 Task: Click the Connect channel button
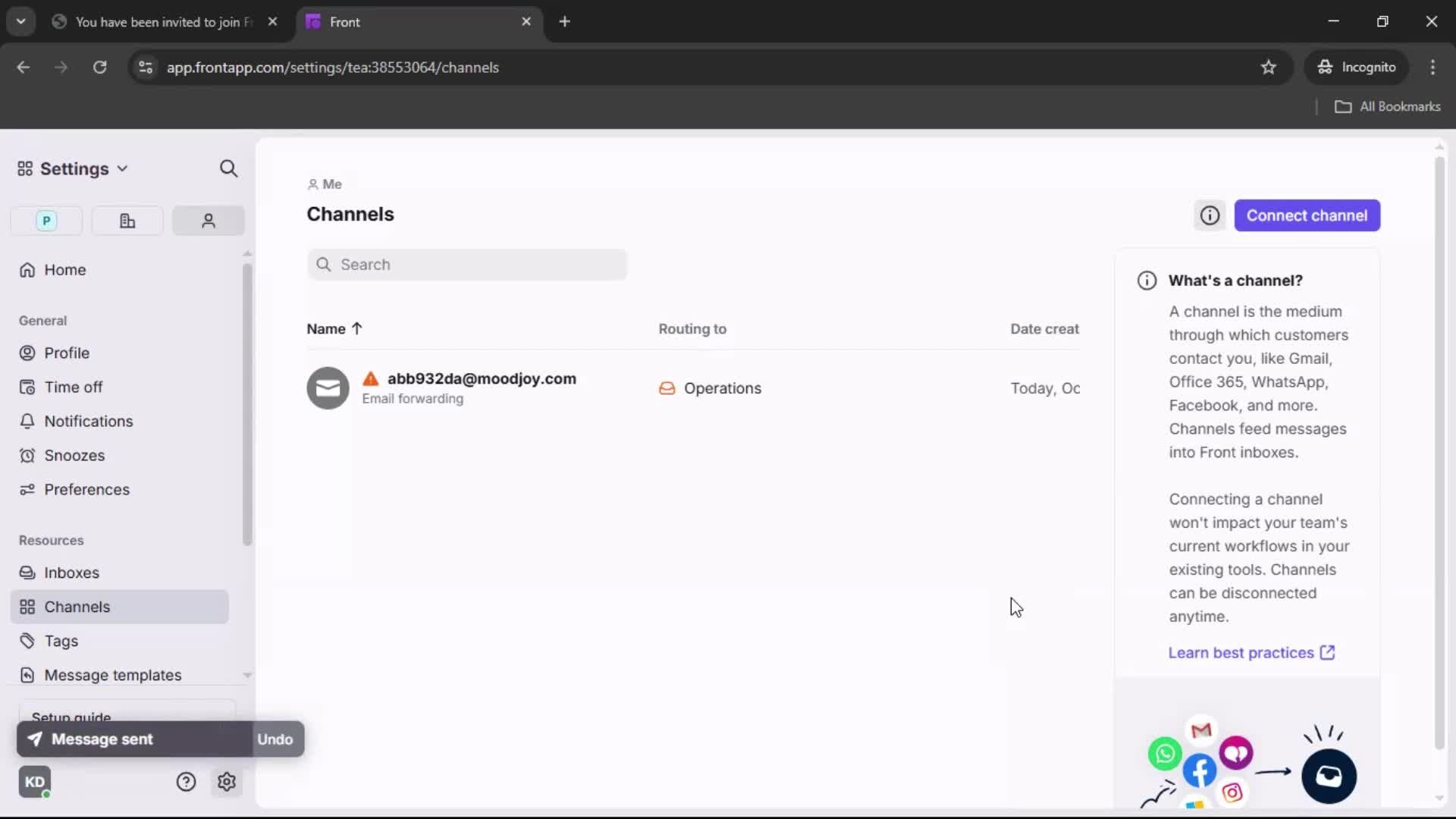(1307, 215)
